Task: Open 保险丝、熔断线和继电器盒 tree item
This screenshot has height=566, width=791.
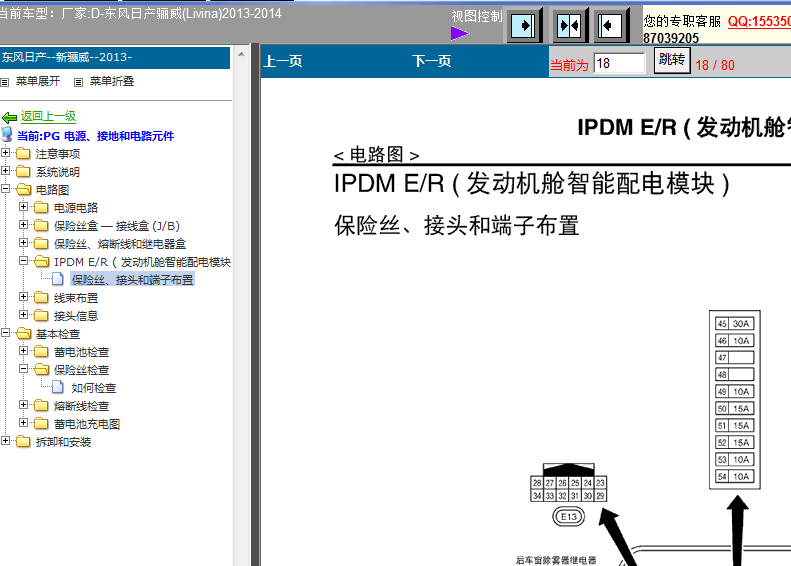Action: tap(120, 244)
